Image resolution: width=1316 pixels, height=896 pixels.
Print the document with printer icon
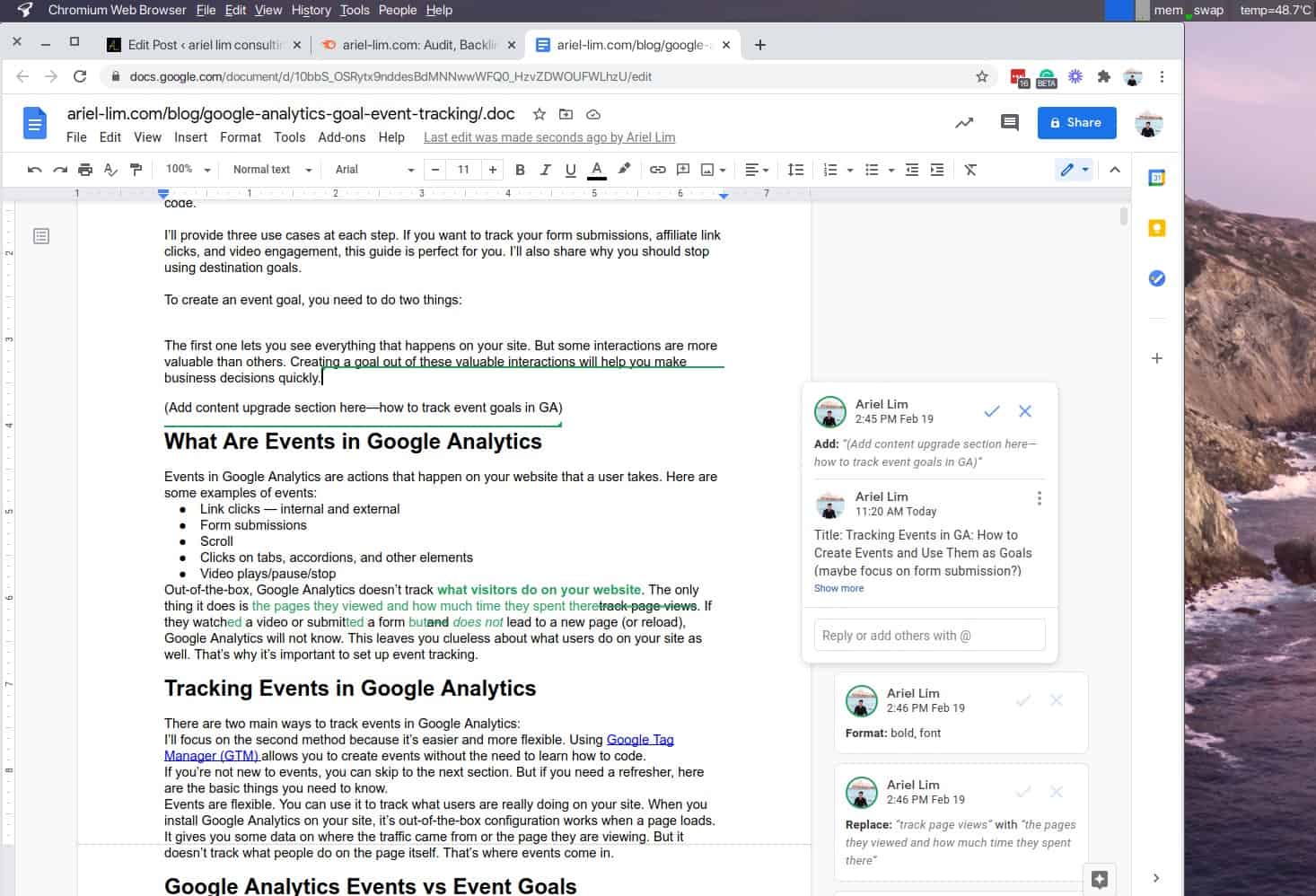[85, 170]
